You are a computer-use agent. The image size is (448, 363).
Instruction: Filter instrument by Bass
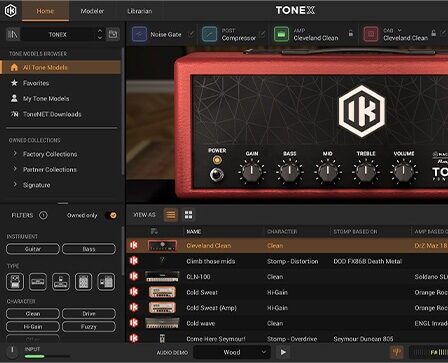[89, 249]
